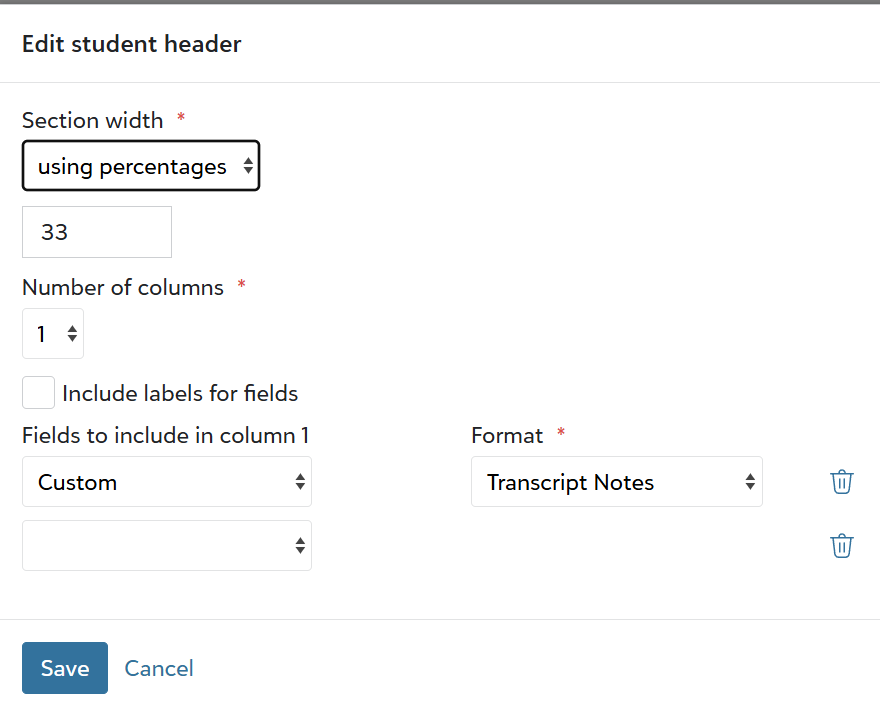Click the 'Include labels for fields' label text
This screenshot has height=708, width=880.
(x=180, y=393)
